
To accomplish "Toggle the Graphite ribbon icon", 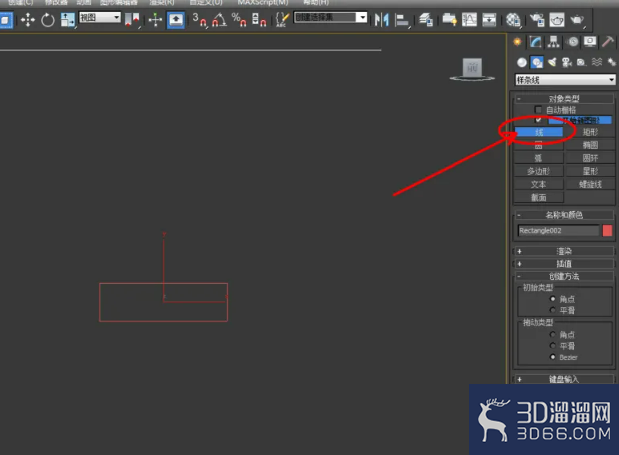I will point(449,20).
